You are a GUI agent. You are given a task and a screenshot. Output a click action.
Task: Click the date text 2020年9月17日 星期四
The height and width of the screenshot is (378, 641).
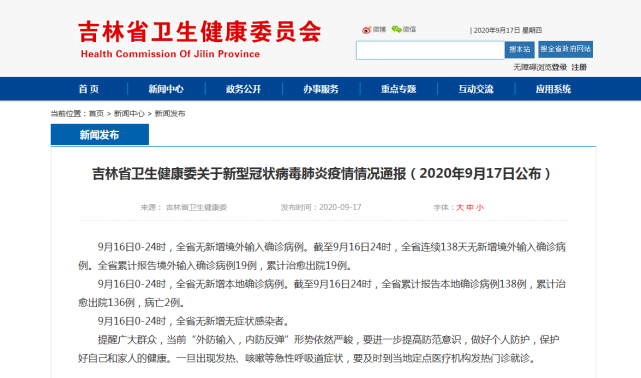point(507,30)
